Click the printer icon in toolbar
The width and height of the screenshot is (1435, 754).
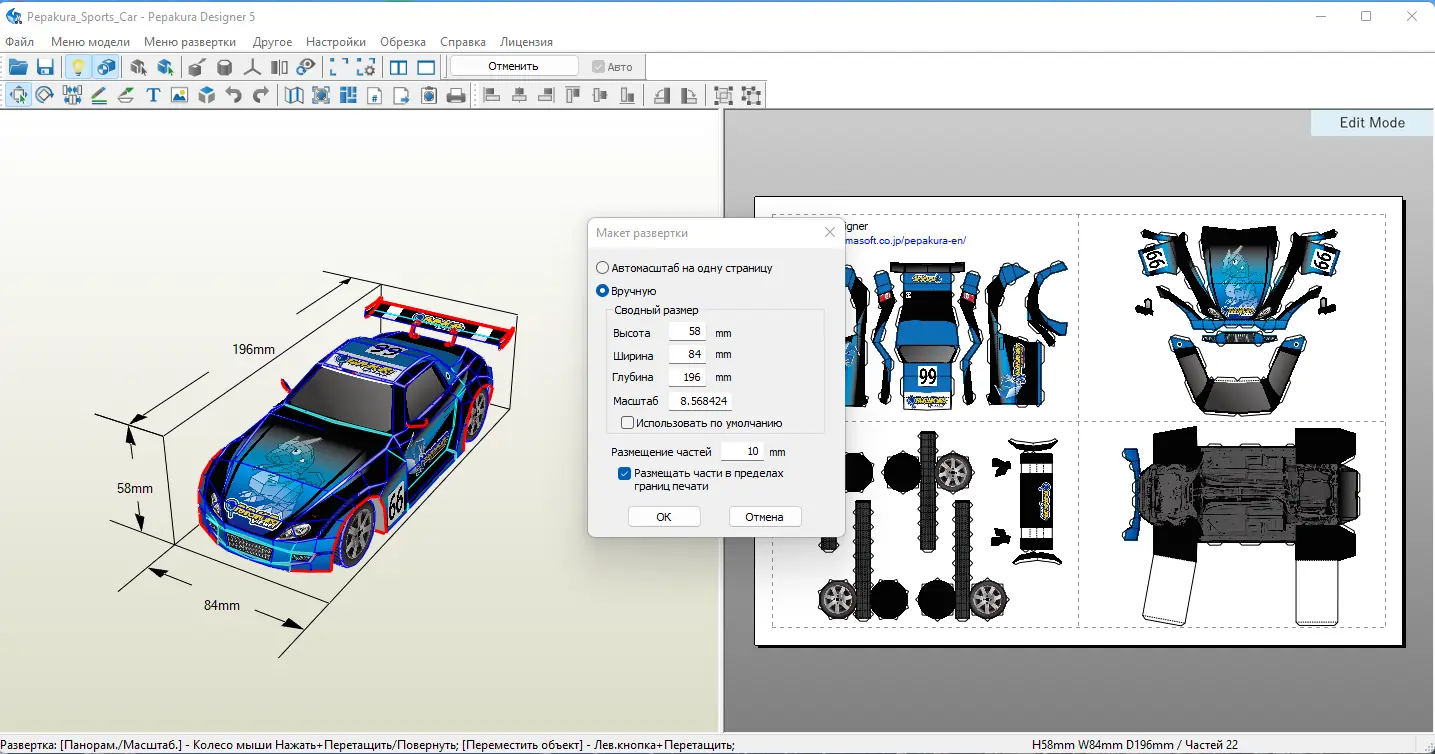click(x=456, y=96)
